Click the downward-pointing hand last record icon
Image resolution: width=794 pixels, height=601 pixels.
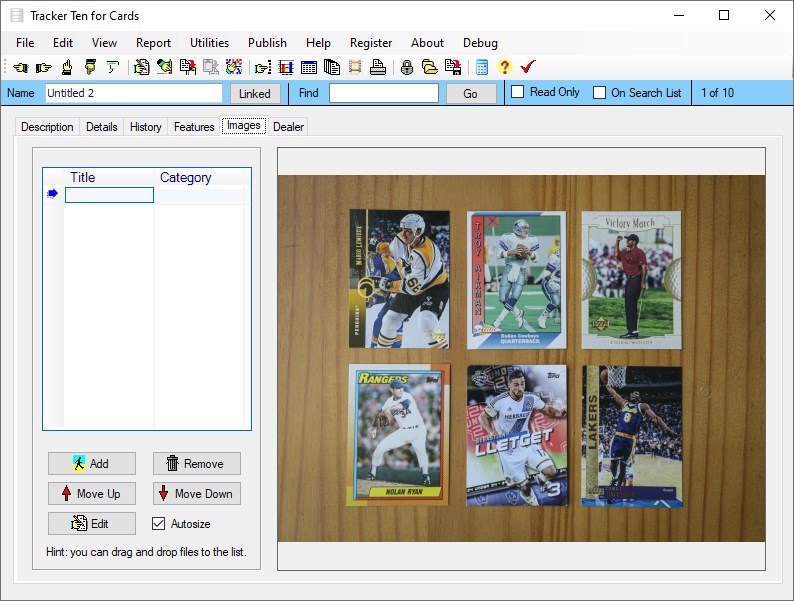[90, 67]
